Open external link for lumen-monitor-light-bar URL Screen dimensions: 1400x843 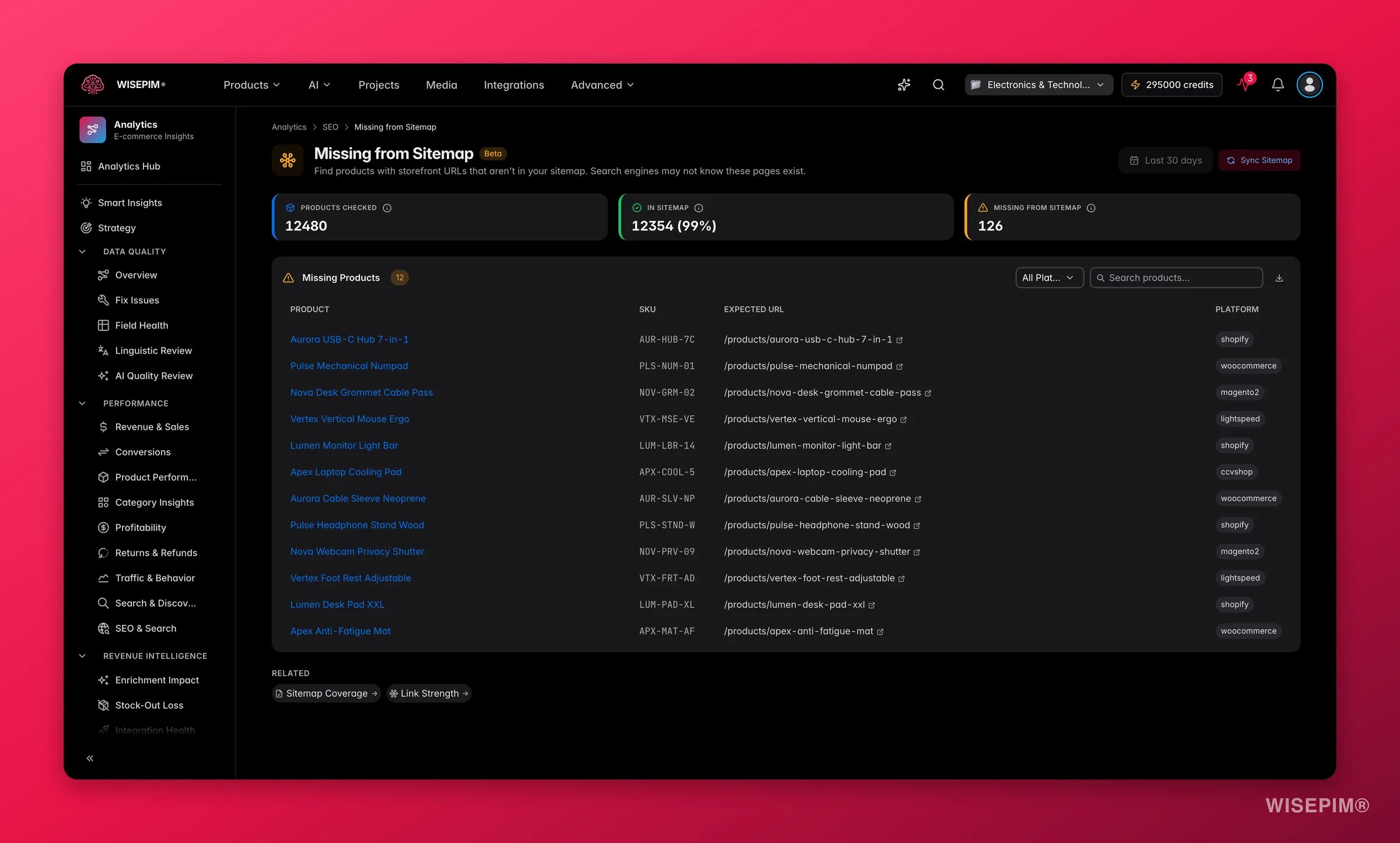888,446
